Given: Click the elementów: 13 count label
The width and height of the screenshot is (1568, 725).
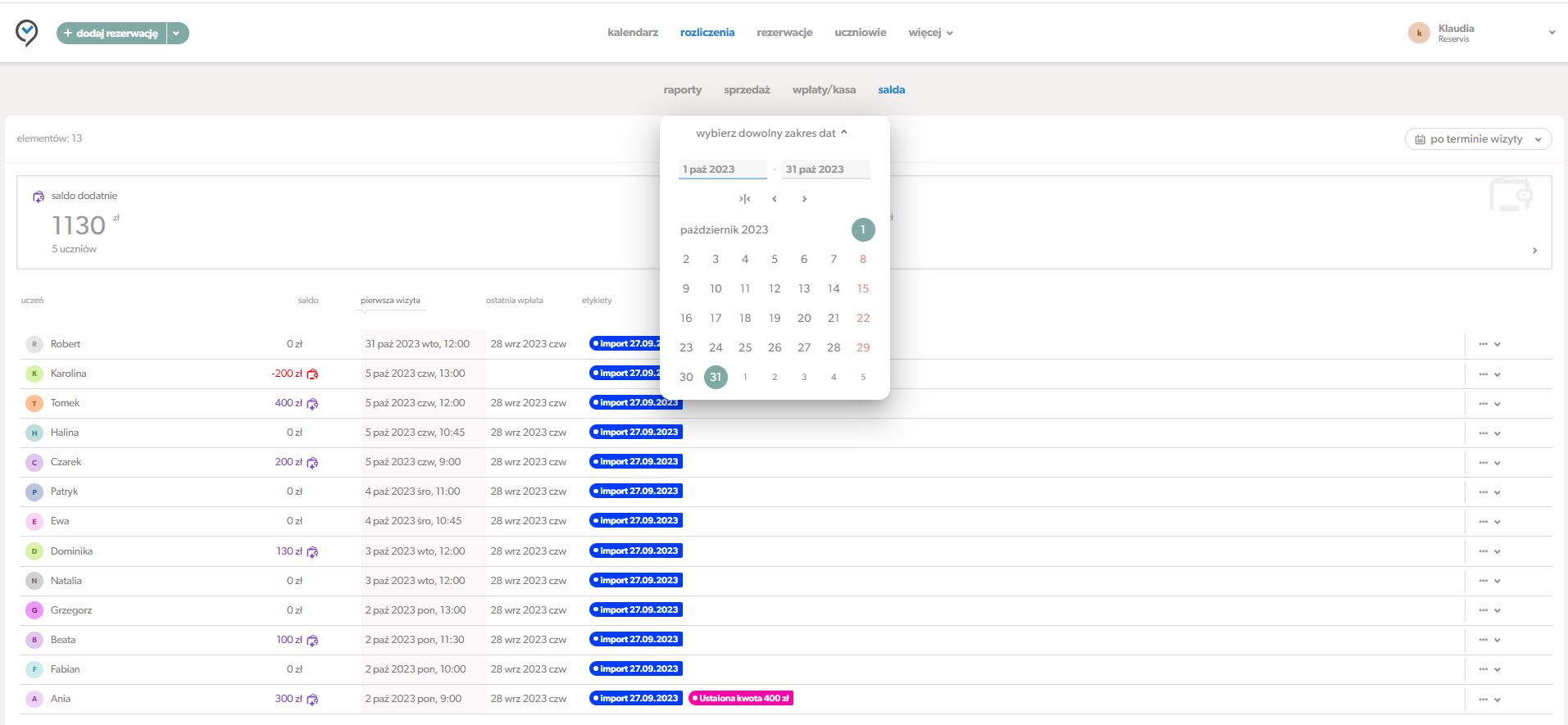Looking at the screenshot, I should pos(49,138).
